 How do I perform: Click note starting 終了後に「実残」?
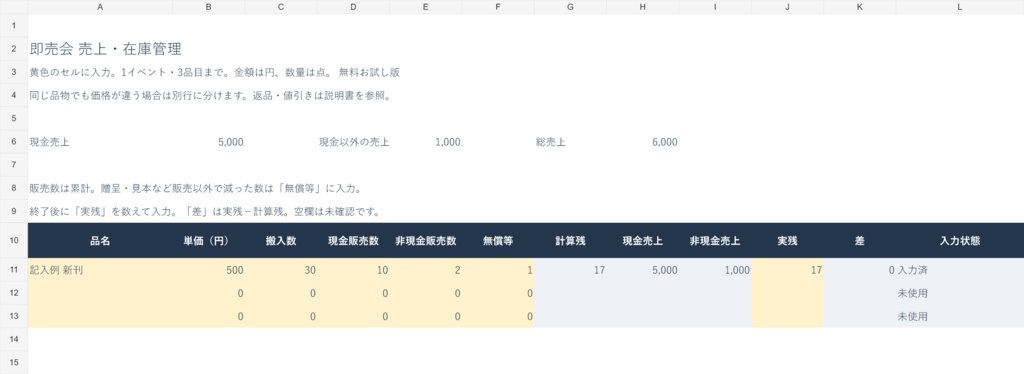click(x=204, y=212)
